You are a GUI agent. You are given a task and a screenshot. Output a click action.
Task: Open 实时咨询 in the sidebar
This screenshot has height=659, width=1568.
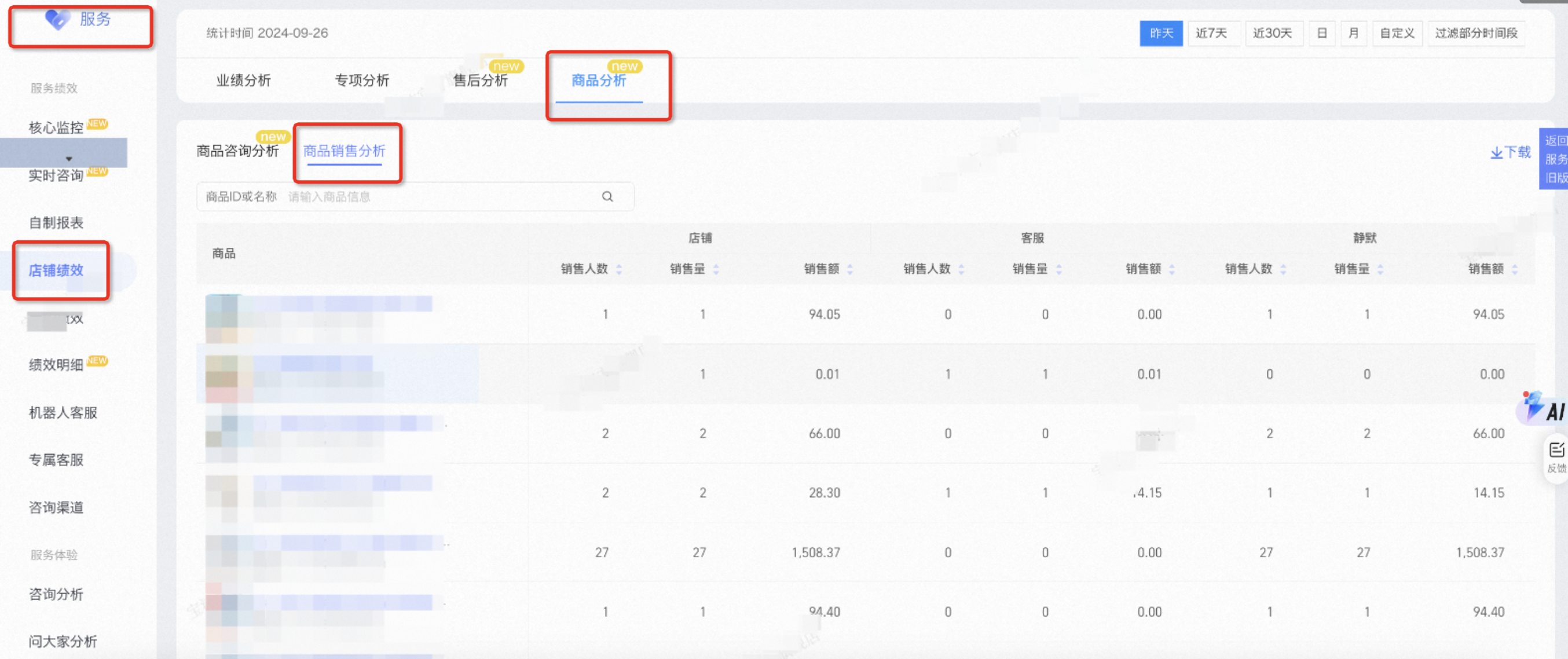pyautogui.click(x=56, y=176)
